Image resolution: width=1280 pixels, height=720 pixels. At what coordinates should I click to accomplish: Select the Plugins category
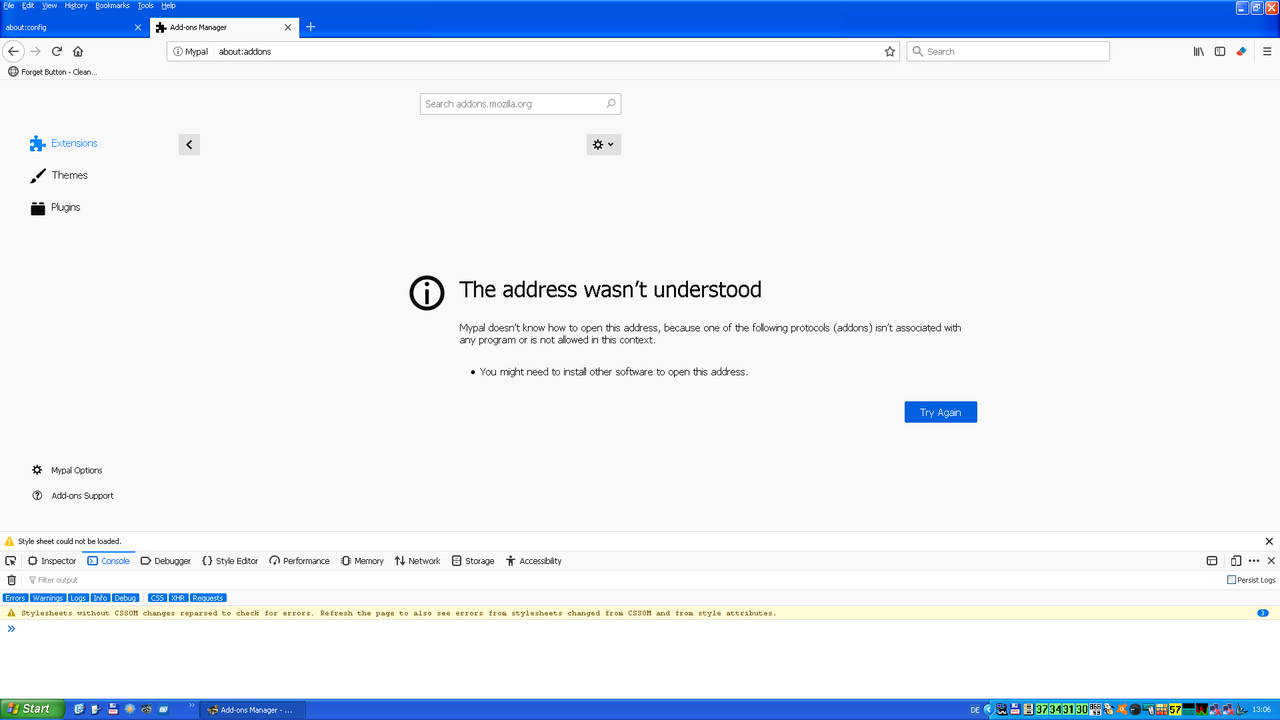55,207
